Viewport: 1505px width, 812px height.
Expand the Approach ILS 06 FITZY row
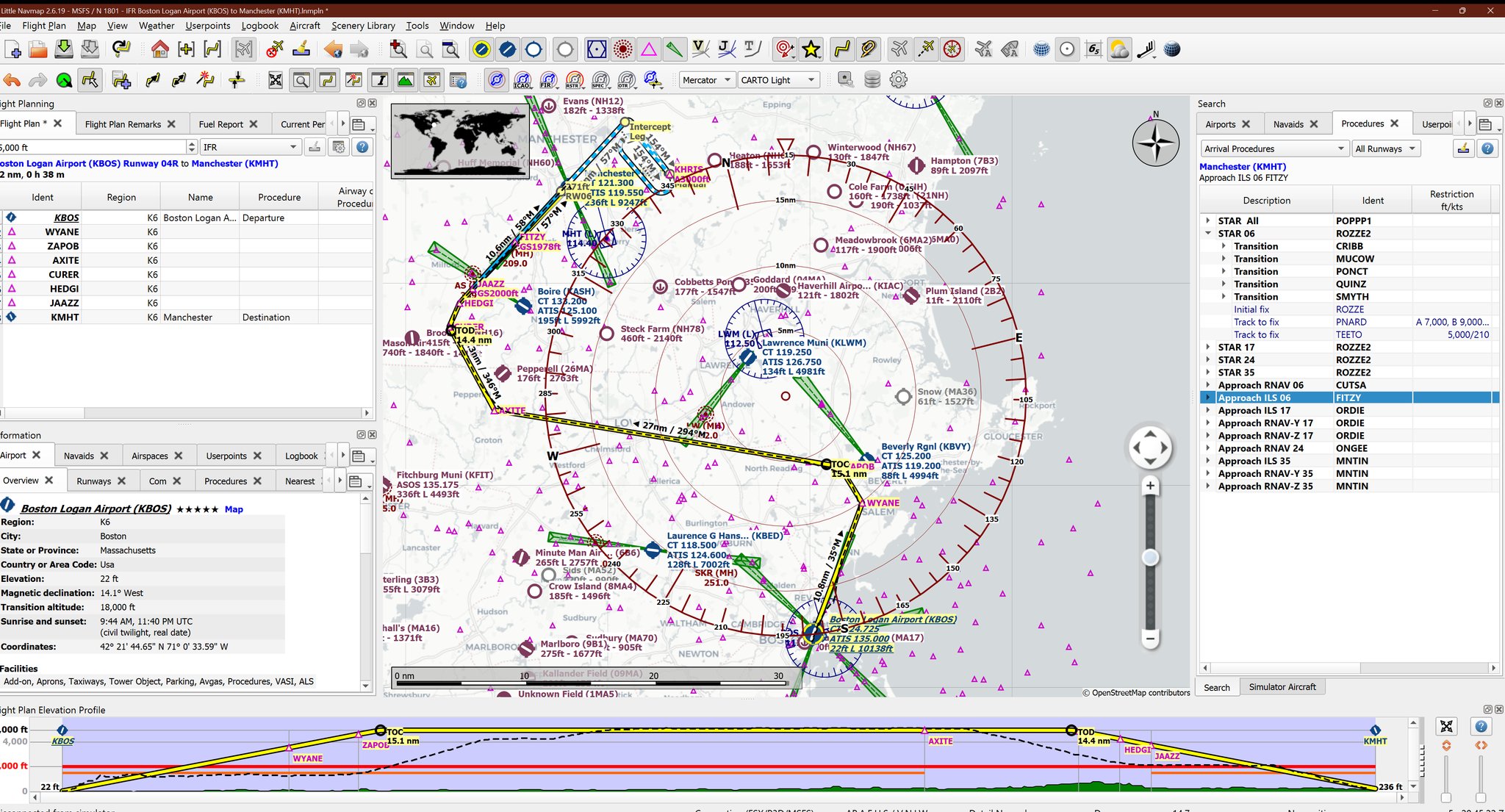(1208, 398)
